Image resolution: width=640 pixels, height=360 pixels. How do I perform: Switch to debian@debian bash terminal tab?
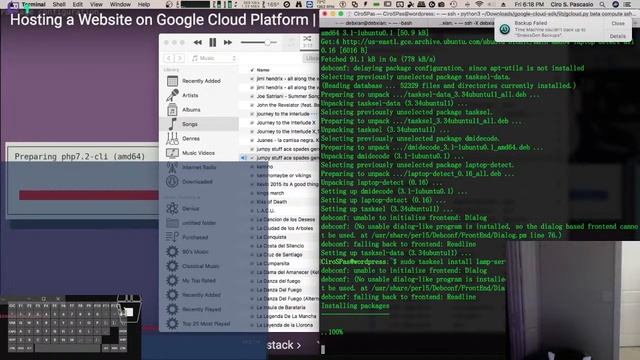[379, 23]
